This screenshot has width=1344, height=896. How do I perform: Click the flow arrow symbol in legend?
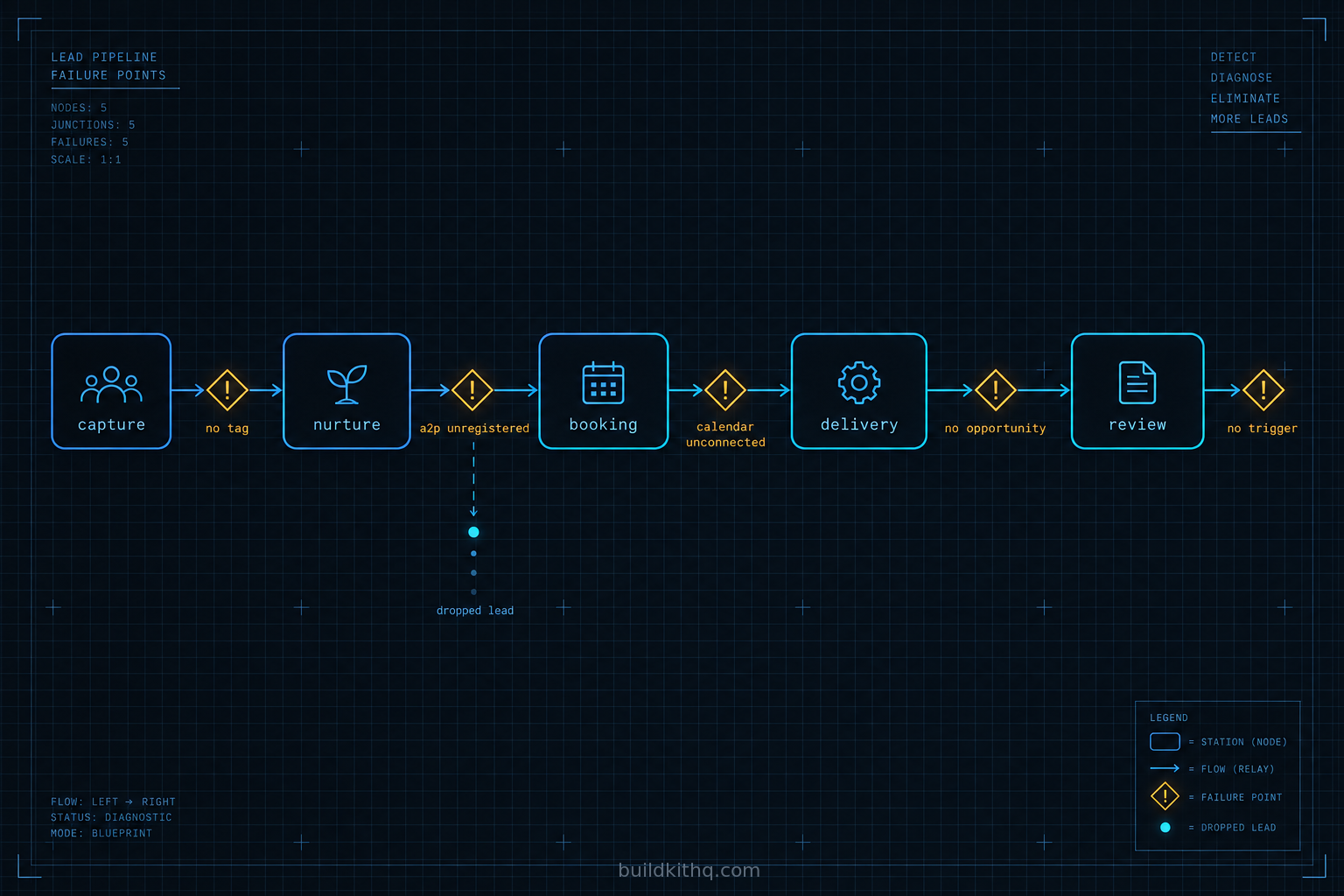tap(1165, 768)
